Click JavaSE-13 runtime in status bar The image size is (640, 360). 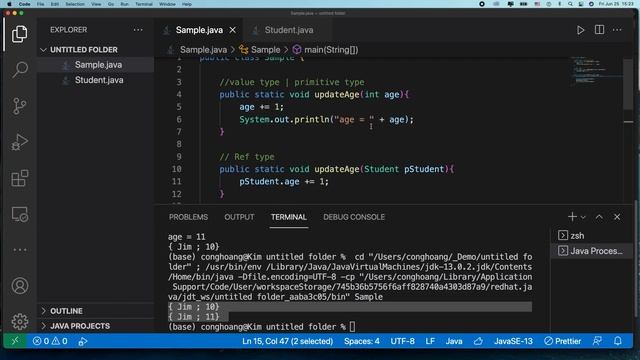(x=513, y=341)
